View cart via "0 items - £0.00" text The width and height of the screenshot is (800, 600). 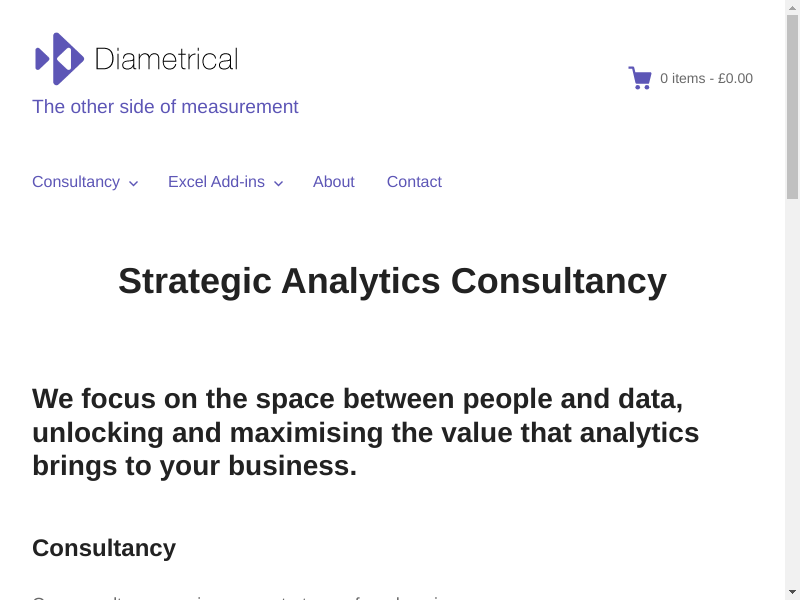coord(706,78)
